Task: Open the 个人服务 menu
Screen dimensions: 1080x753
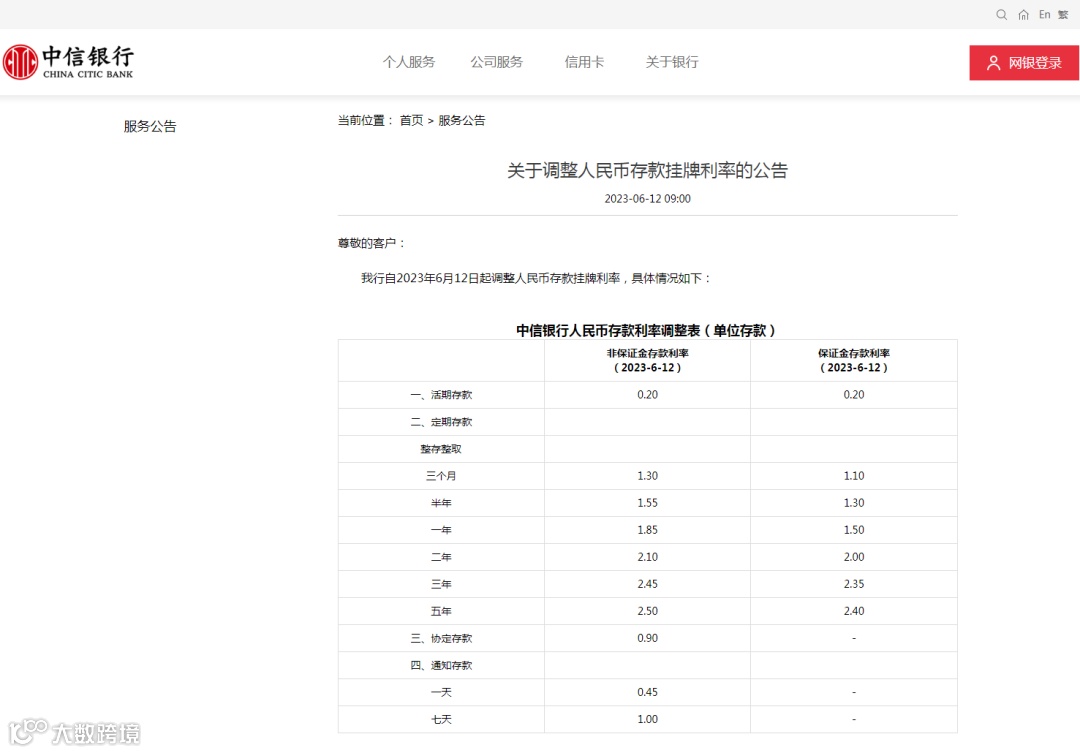Action: pyautogui.click(x=409, y=62)
